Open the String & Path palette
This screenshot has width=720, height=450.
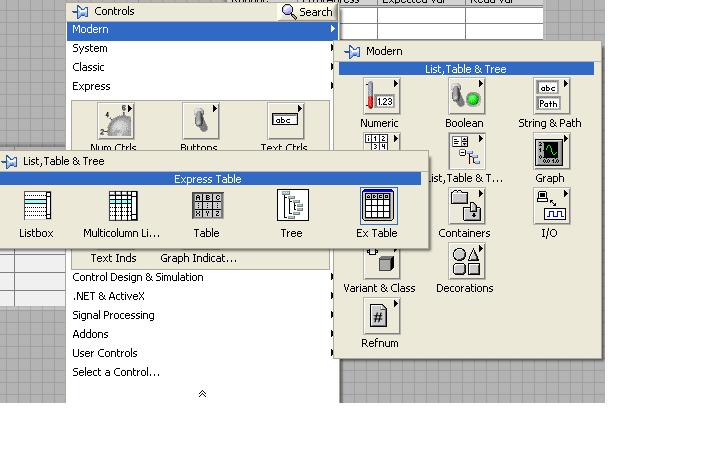(551, 96)
